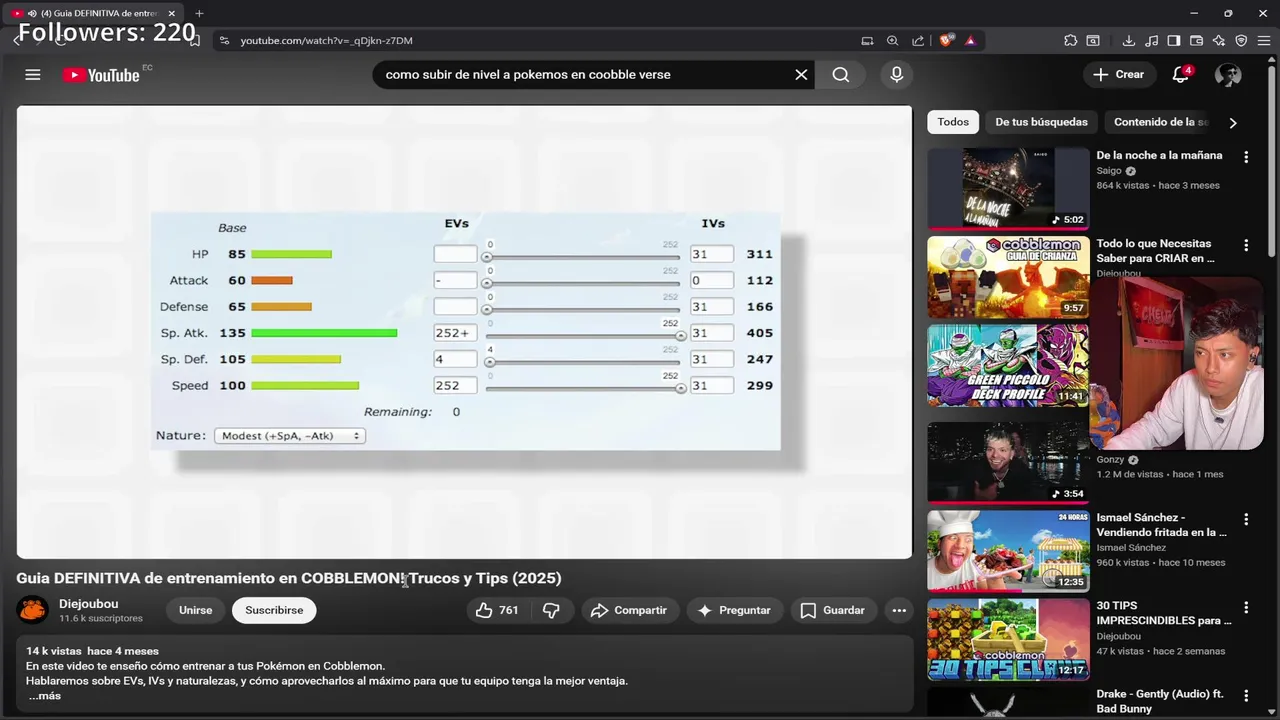The height and width of the screenshot is (720, 1280).
Task: Open De la noche a la mañana title
Action: pyautogui.click(x=1159, y=155)
